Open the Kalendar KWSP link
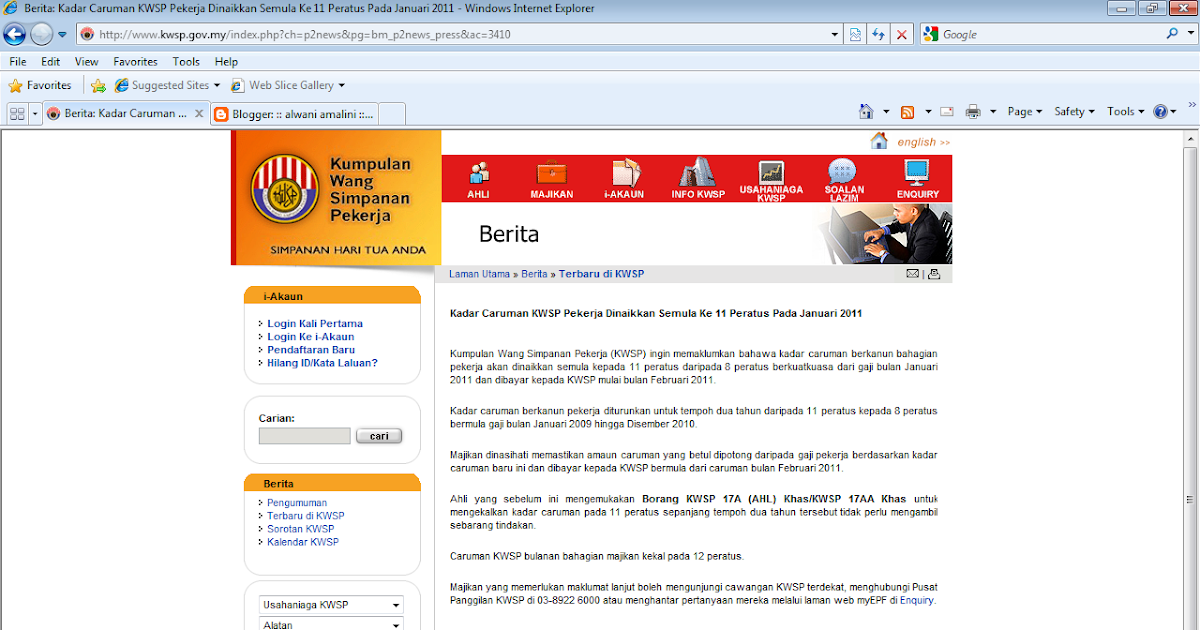1200x630 pixels. [303, 542]
